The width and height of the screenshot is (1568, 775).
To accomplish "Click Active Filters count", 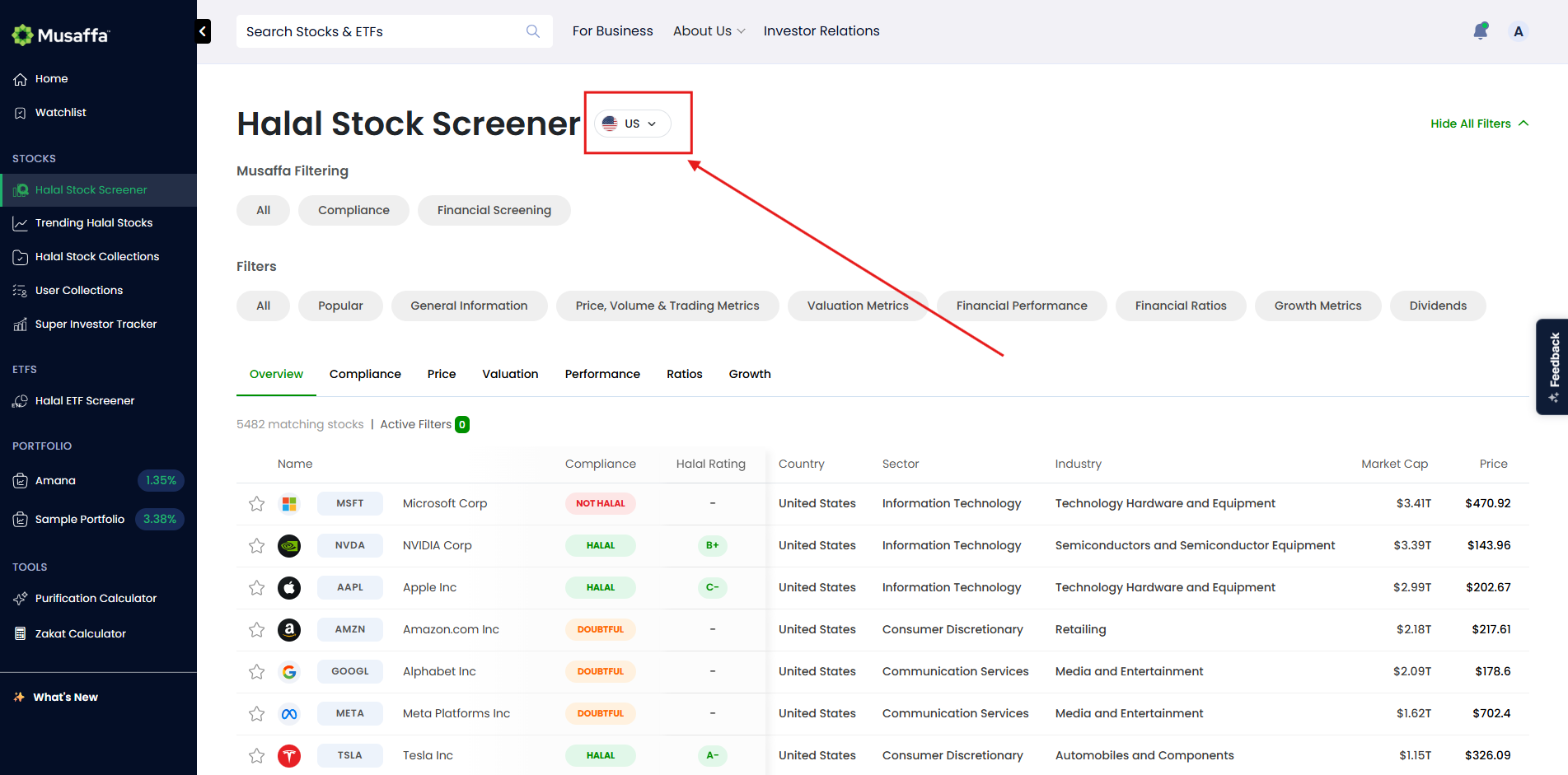I will click(x=462, y=425).
